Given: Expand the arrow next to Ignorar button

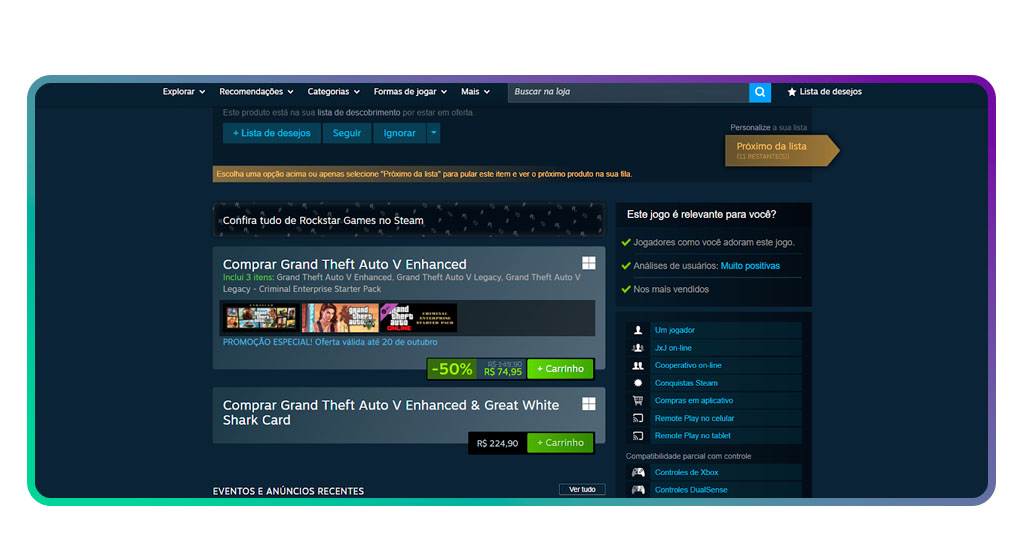Looking at the screenshot, I should (x=433, y=133).
